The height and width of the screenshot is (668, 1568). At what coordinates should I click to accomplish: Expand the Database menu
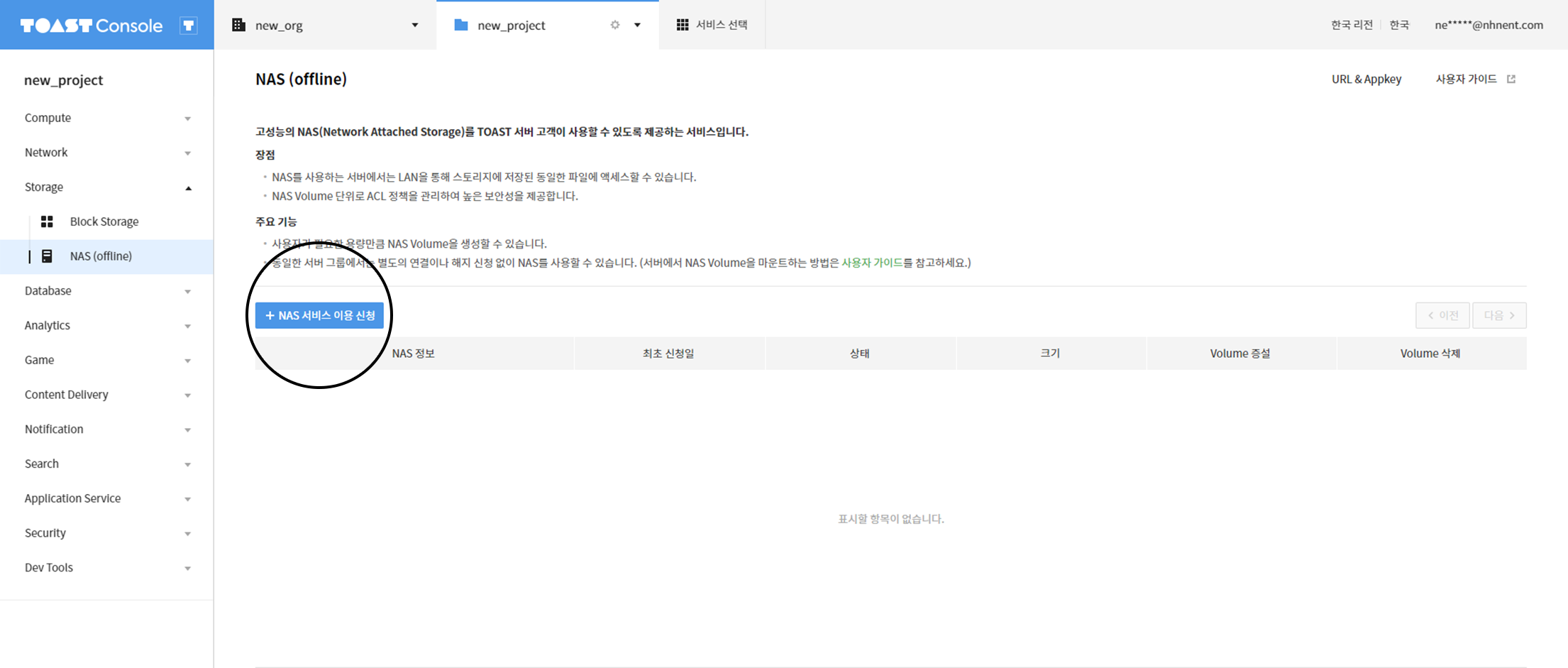pos(106,291)
